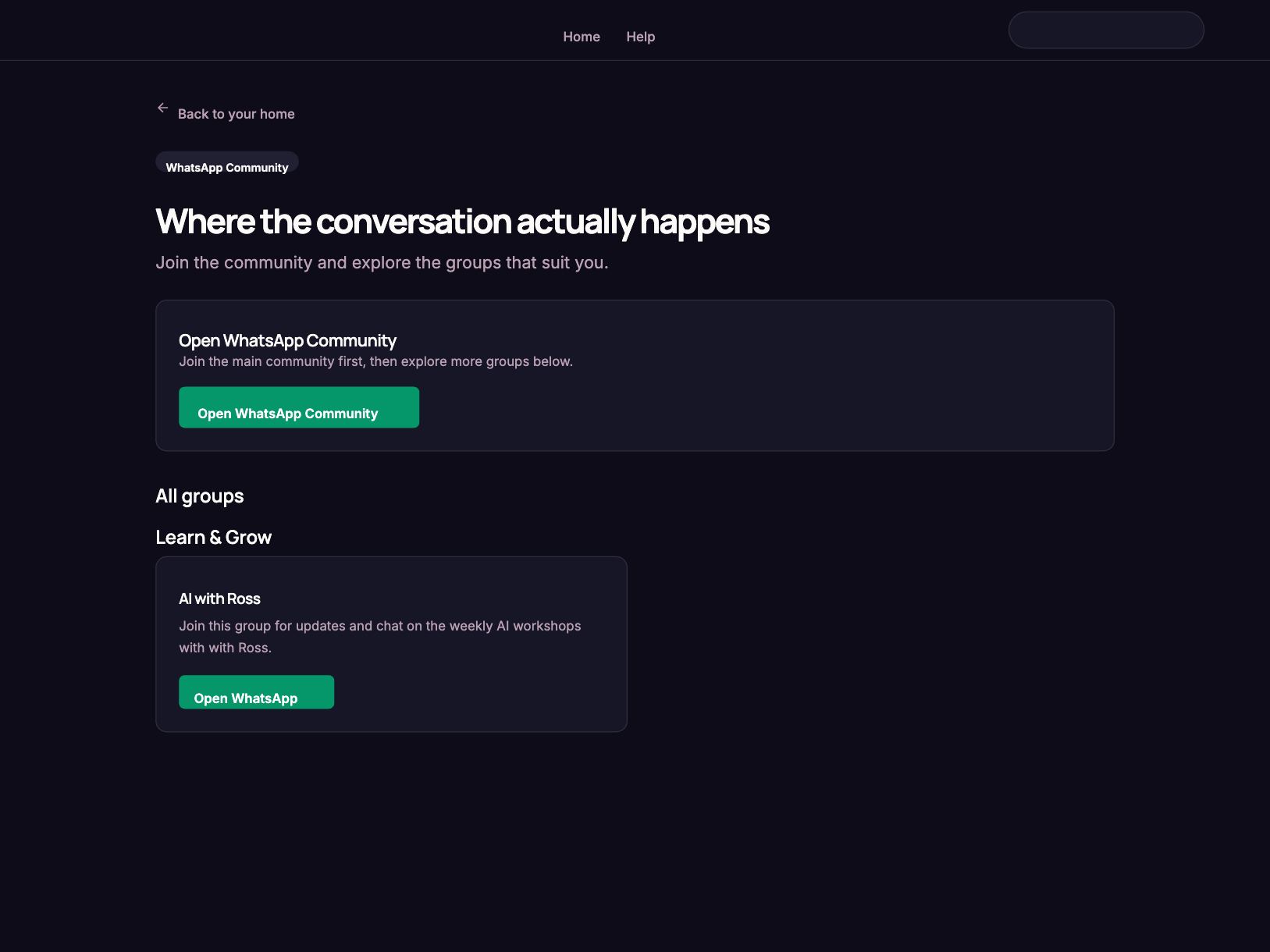This screenshot has width=1270, height=952.
Task: Open the Help nav item
Action: (640, 37)
